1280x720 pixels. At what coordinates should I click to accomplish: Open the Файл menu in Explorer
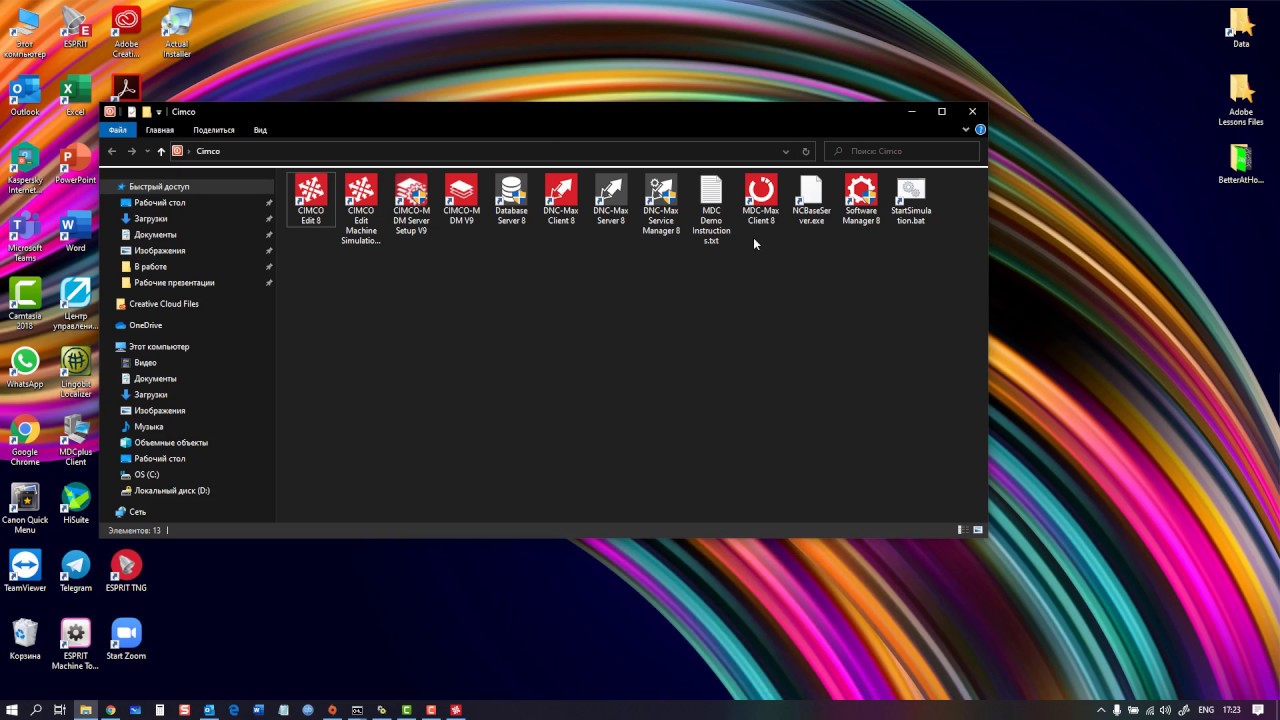[118, 130]
